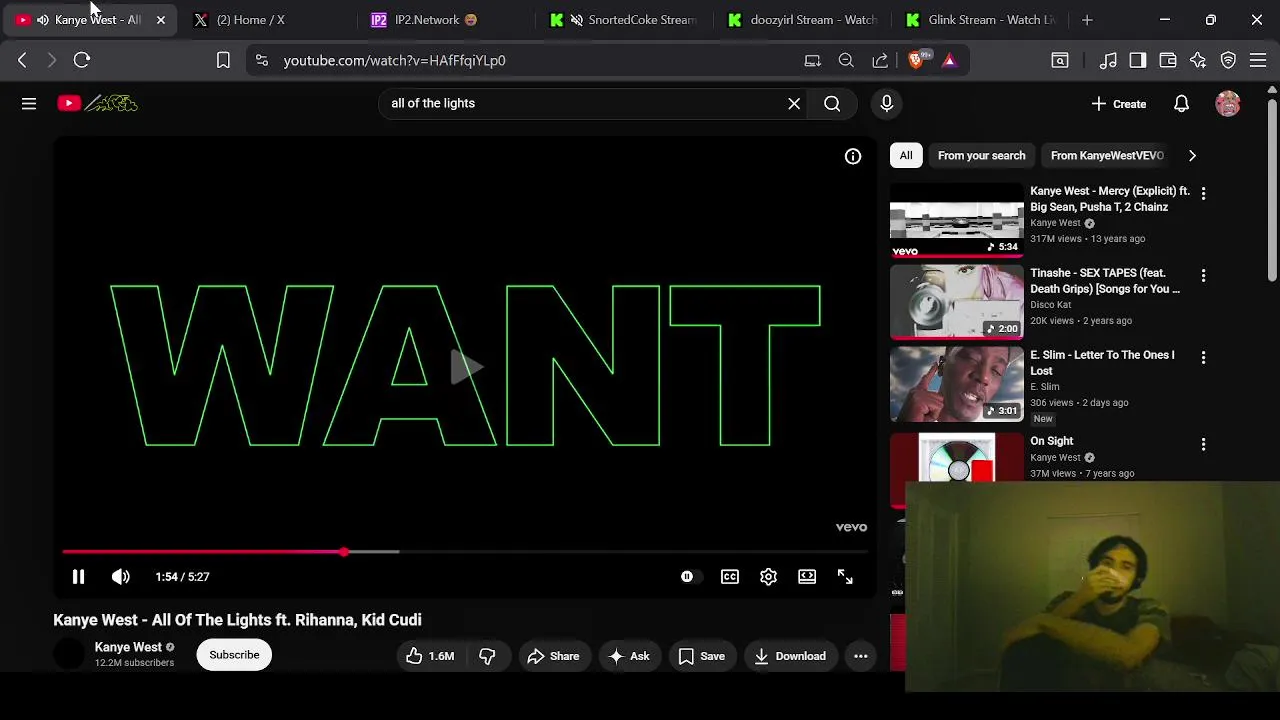
Task: Show video info card icon
Action: click(853, 156)
